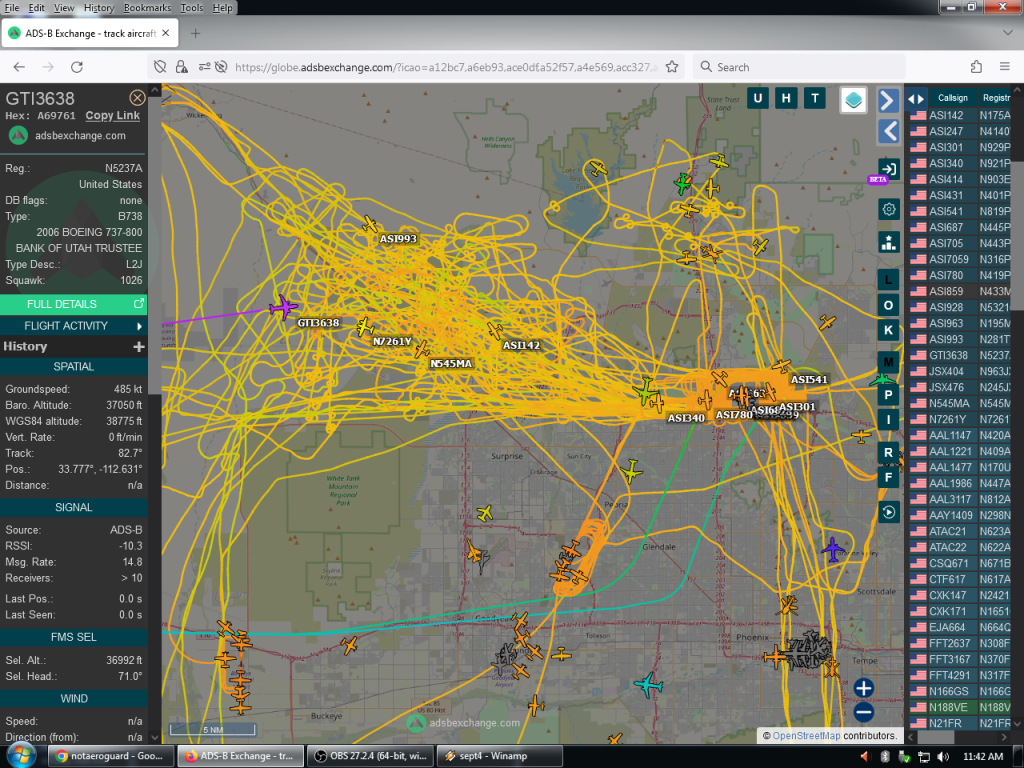Image resolution: width=1024 pixels, height=768 pixels.
Task: Toggle aircraft table width arrows
Action: (x=916, y=99)
